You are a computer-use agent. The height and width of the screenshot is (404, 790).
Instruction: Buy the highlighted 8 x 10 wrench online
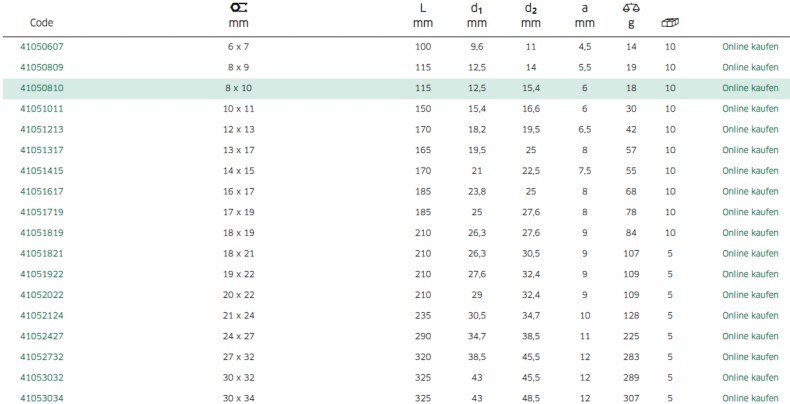[750, 88]
